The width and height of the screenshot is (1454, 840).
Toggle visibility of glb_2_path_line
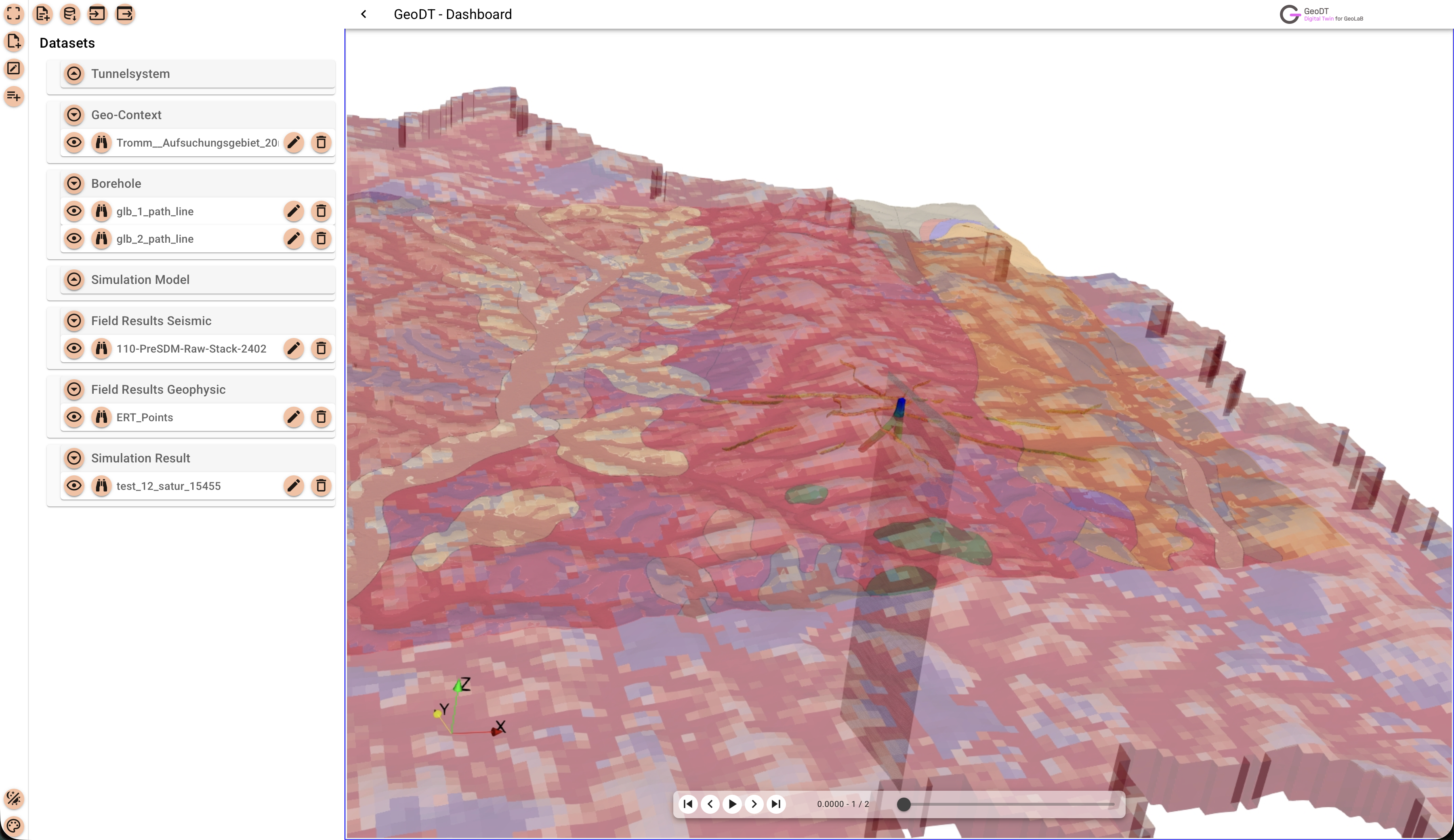coord(74,238)
